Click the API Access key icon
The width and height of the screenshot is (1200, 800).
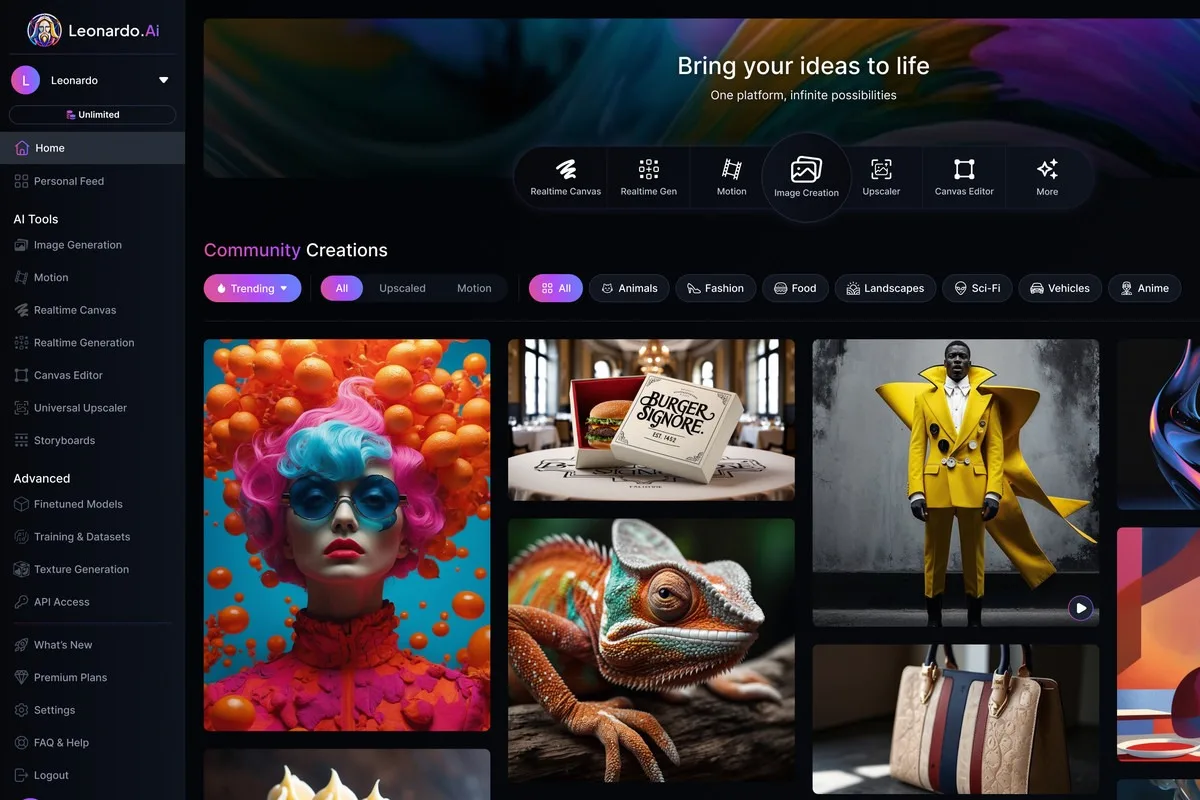point(22,602)
